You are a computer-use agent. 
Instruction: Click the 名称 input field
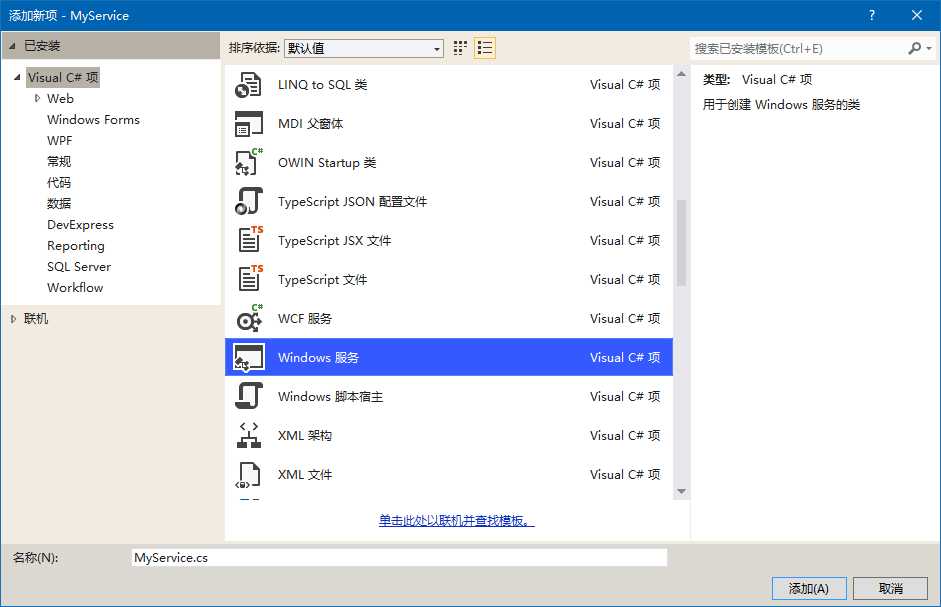(399, 558)
